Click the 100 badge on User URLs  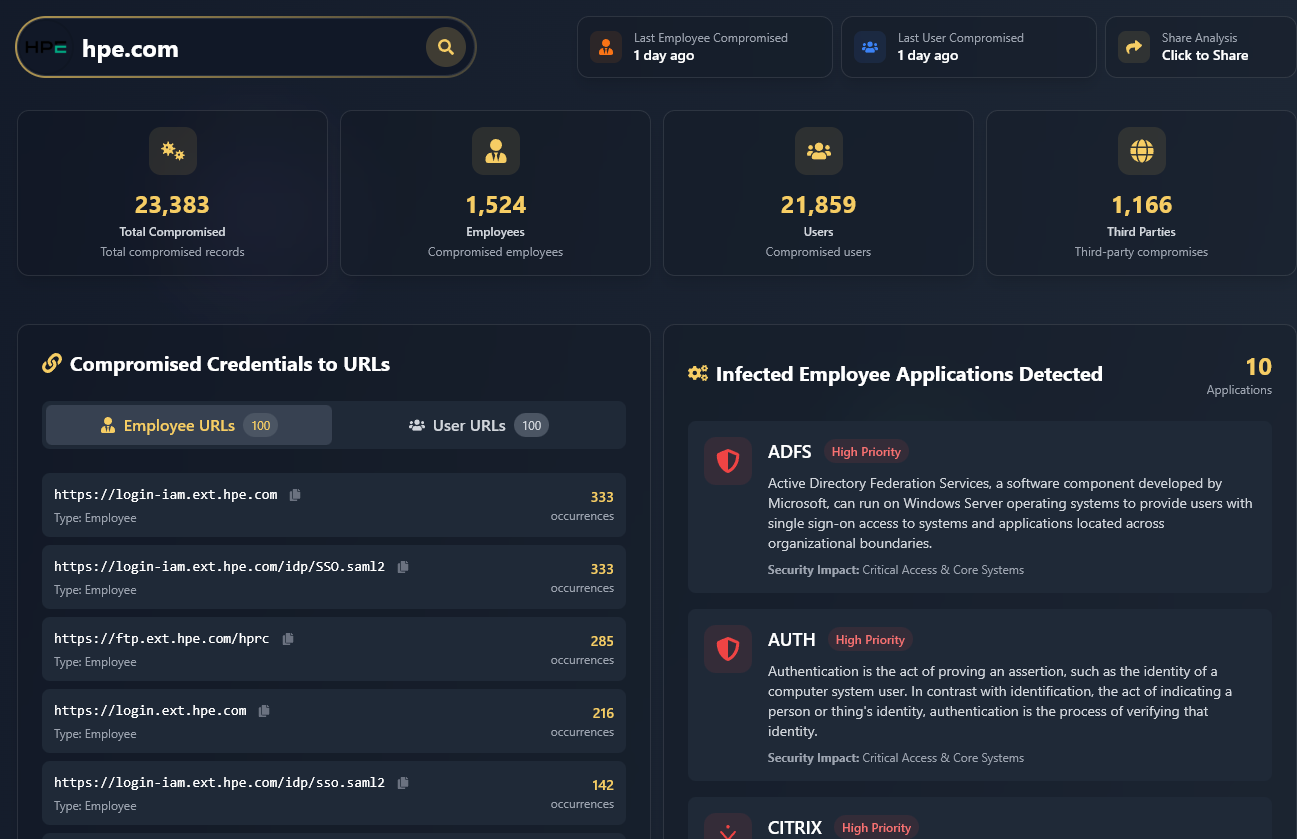[532, 426]
